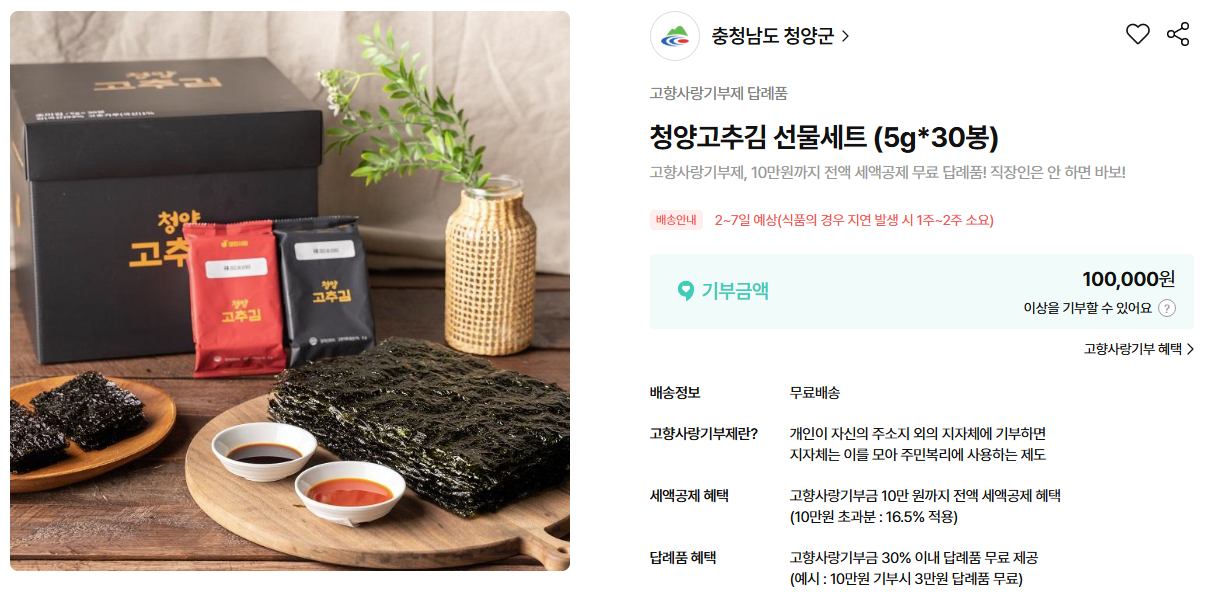
Task: Expand the chevron next to 충청남도 청양군
Action: point(845,36)
